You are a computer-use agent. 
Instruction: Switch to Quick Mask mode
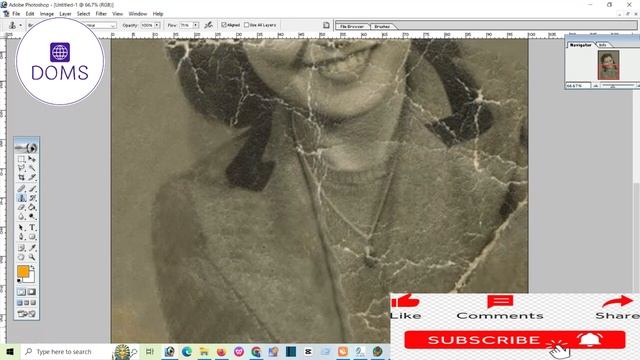click(x=32, y=292)
